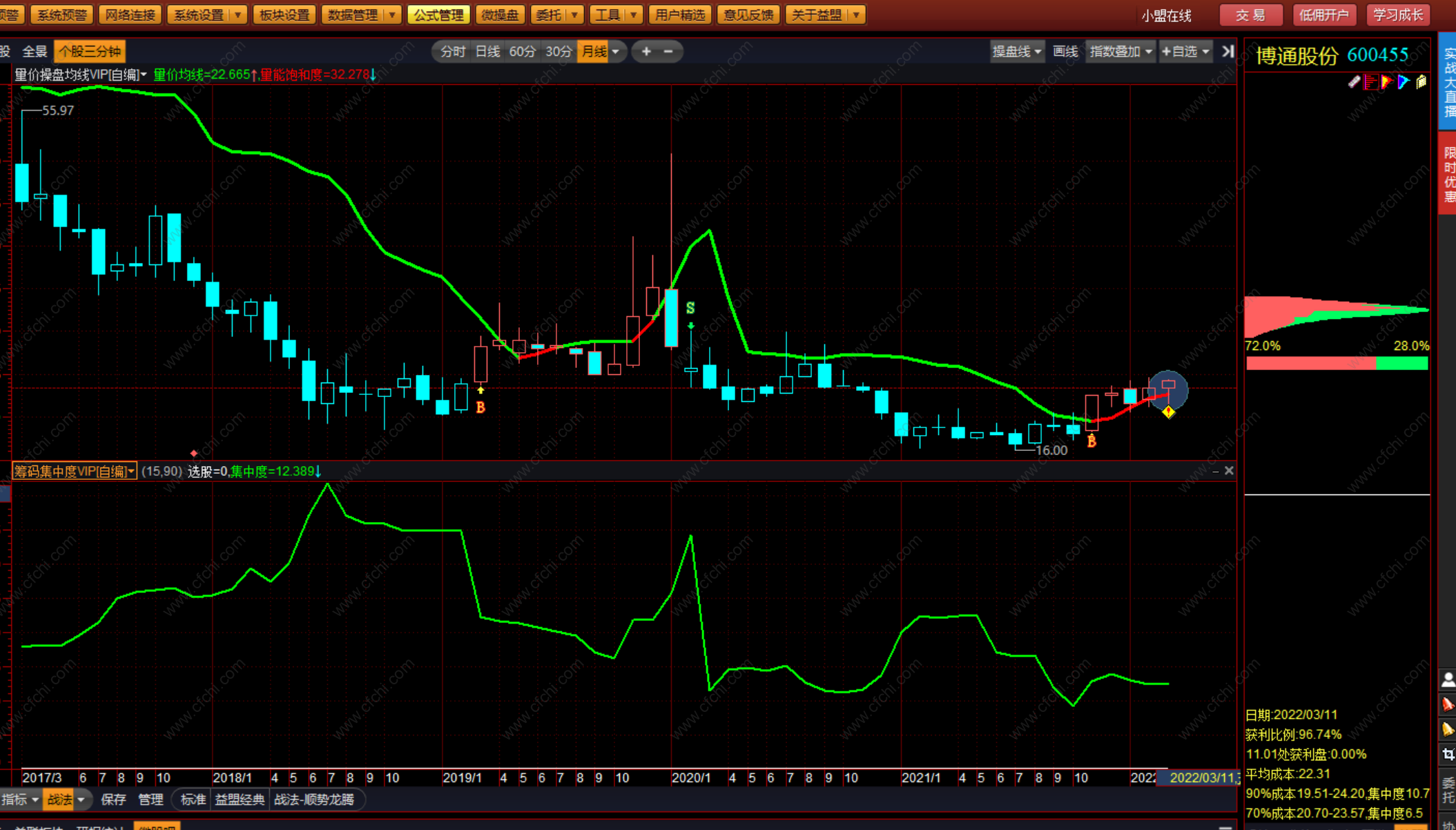Zoom in chart with plus button
Viewport: 1456px width, 830px height.
point(646,51)
